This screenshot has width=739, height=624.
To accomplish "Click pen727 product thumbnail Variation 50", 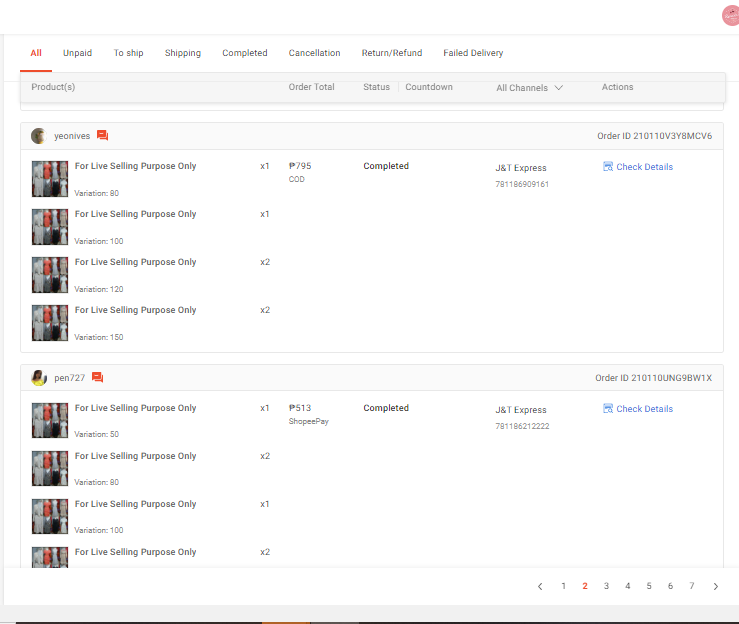I will [50, 421].
